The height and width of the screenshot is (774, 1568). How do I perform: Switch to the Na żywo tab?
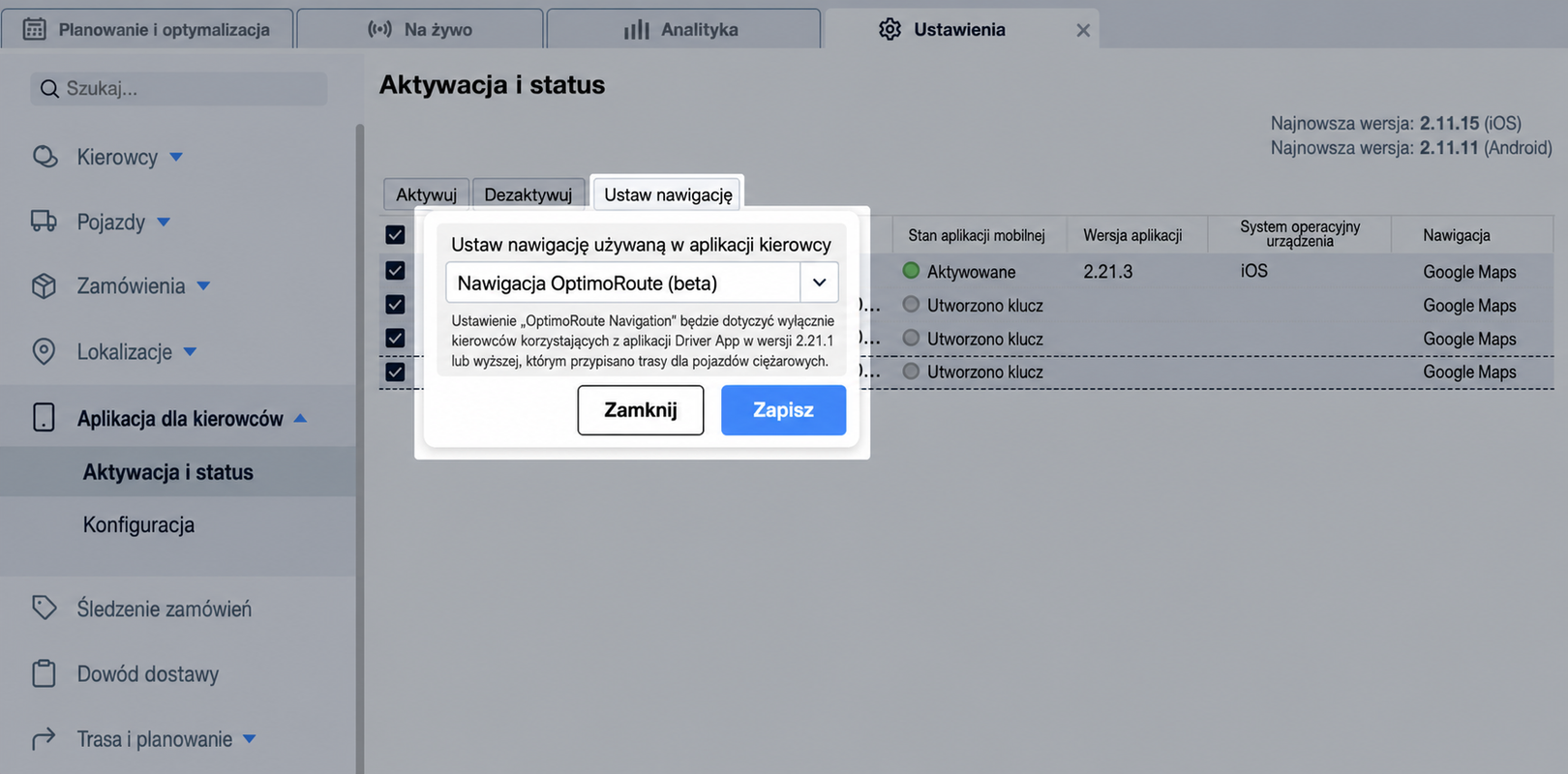tap(420, 29)
